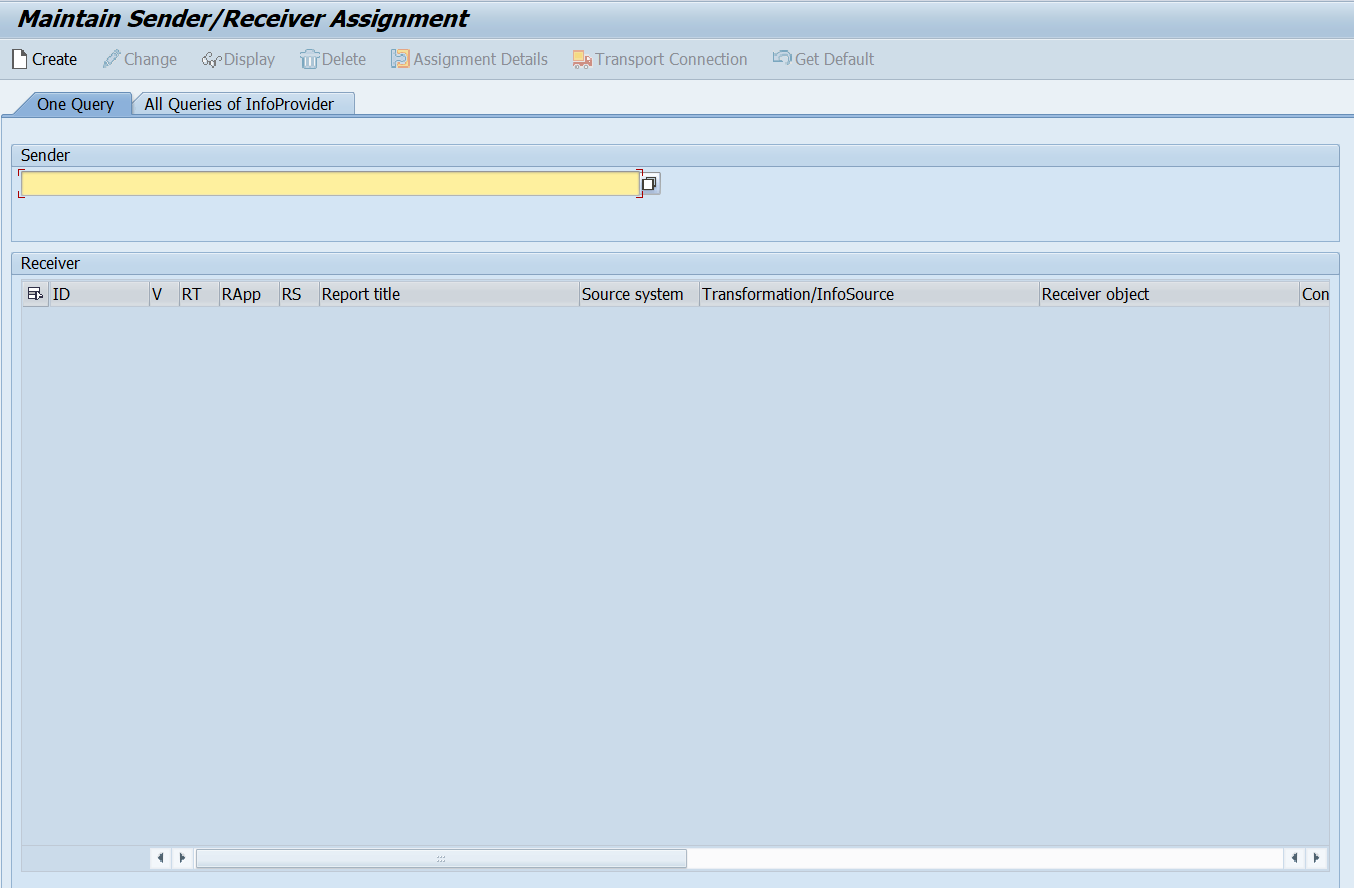
Task: Open table layout settings icon in Receiver grid
Action: pos(35,294)
